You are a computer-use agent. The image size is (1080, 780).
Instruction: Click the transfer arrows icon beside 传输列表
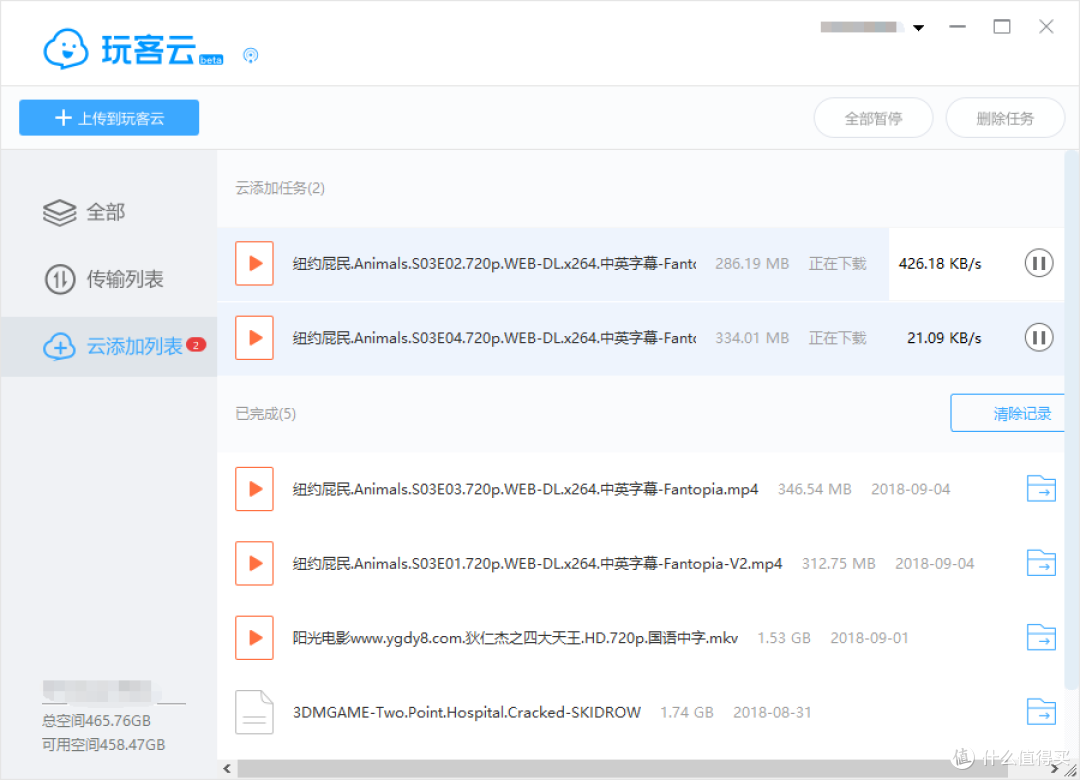pos(60,279)
